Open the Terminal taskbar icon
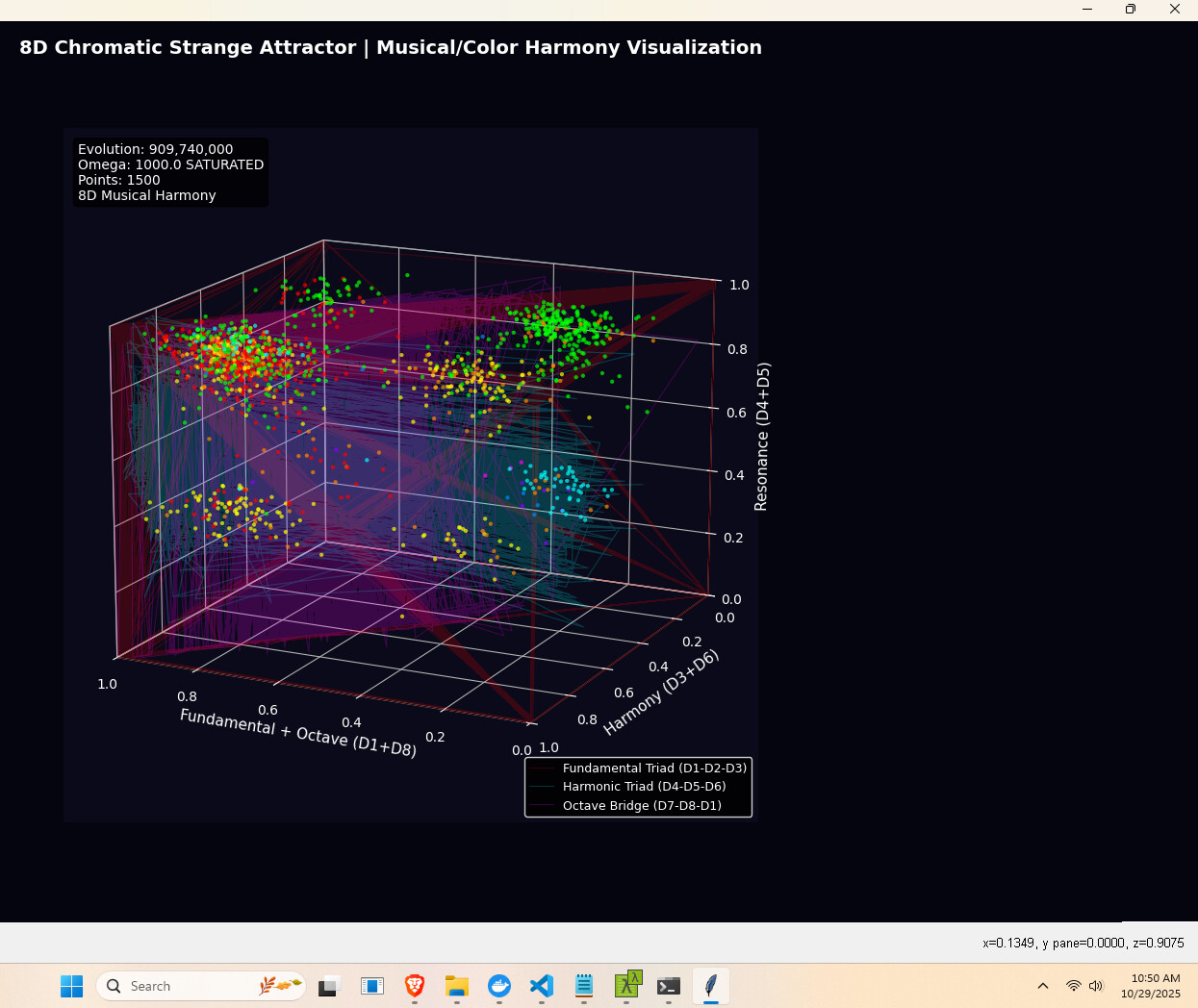Screen dimensions: 1198x1008 [669, 986]
